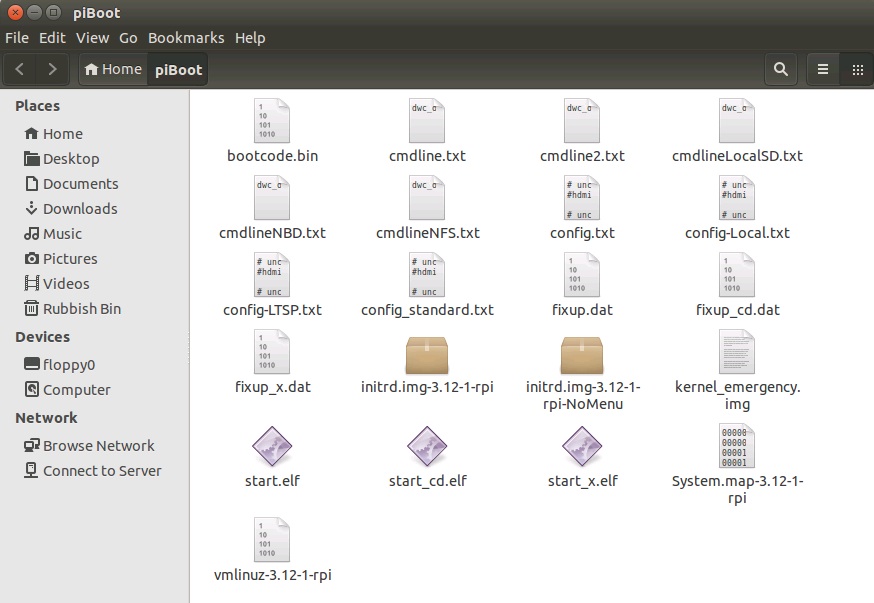Open the vmlinuz-3.12-1-rpi file

(x=272, y=540)
